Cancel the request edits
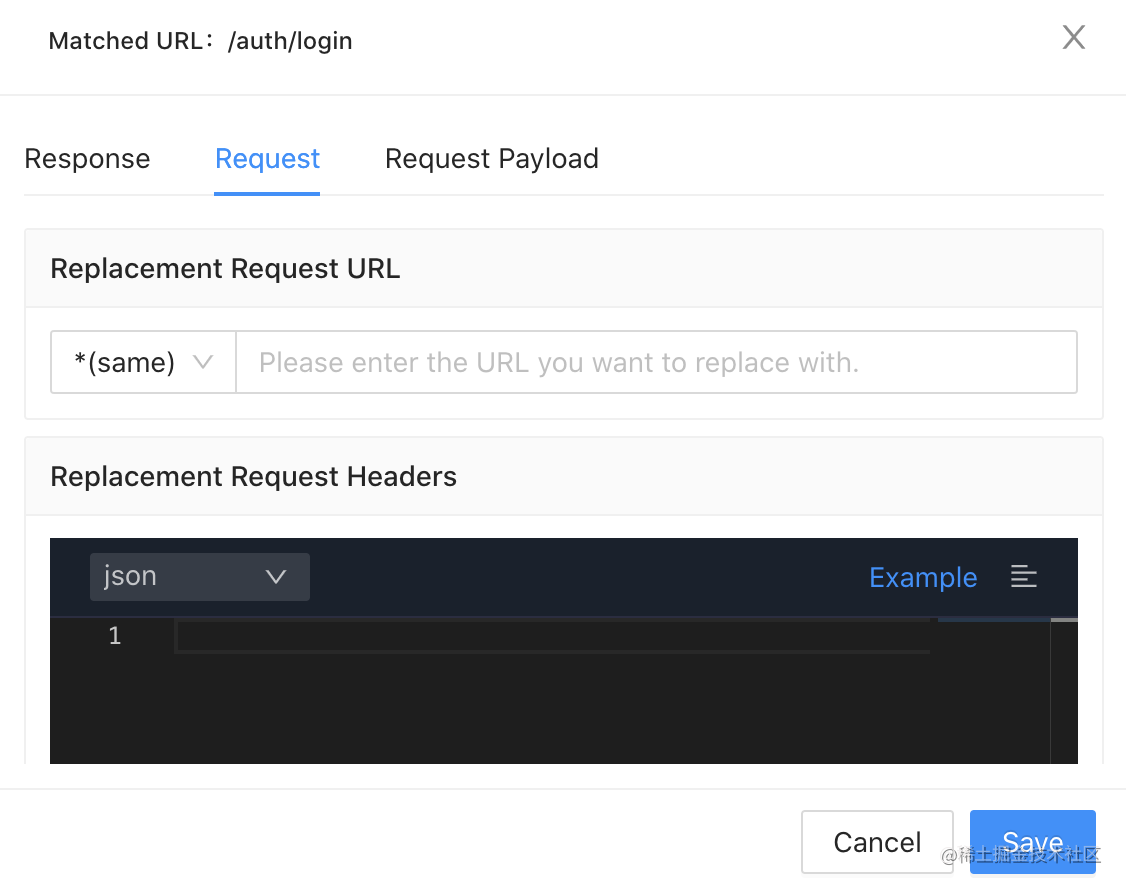1126x890 pixels. [x=877, y=842]
